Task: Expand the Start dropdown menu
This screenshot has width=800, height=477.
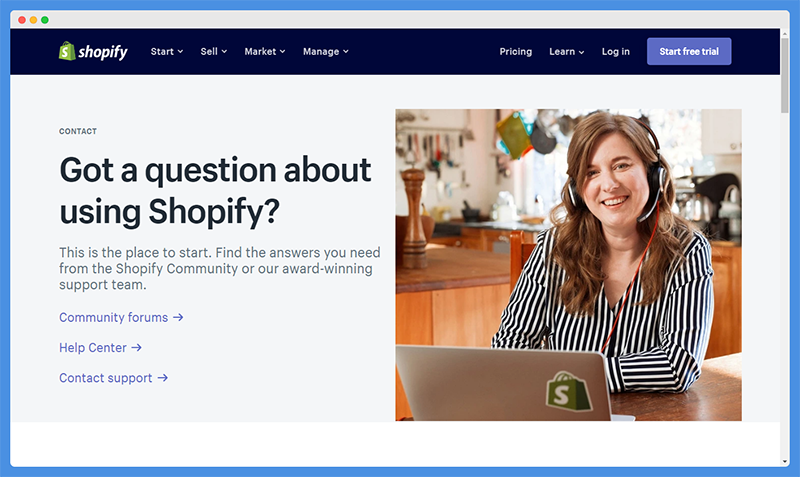Action: (167, 52)
